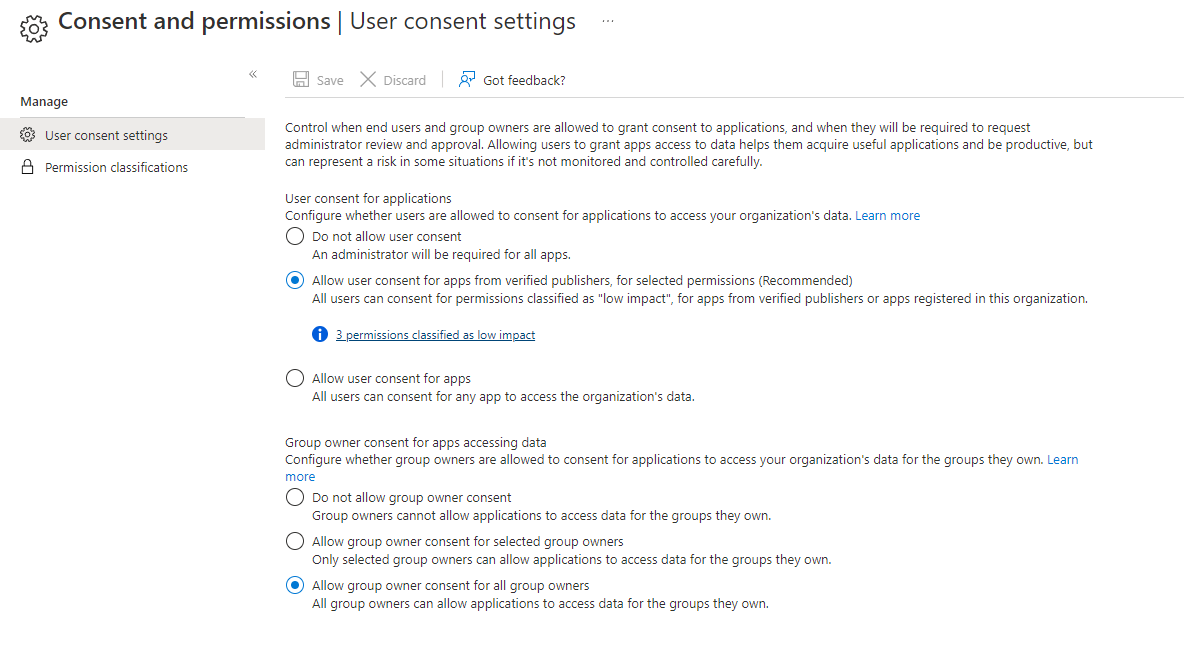Select Do not allow group owner consent
The width and height of the screenshot is (1184, 646).
pyautogui.click(x=295, y=497)
